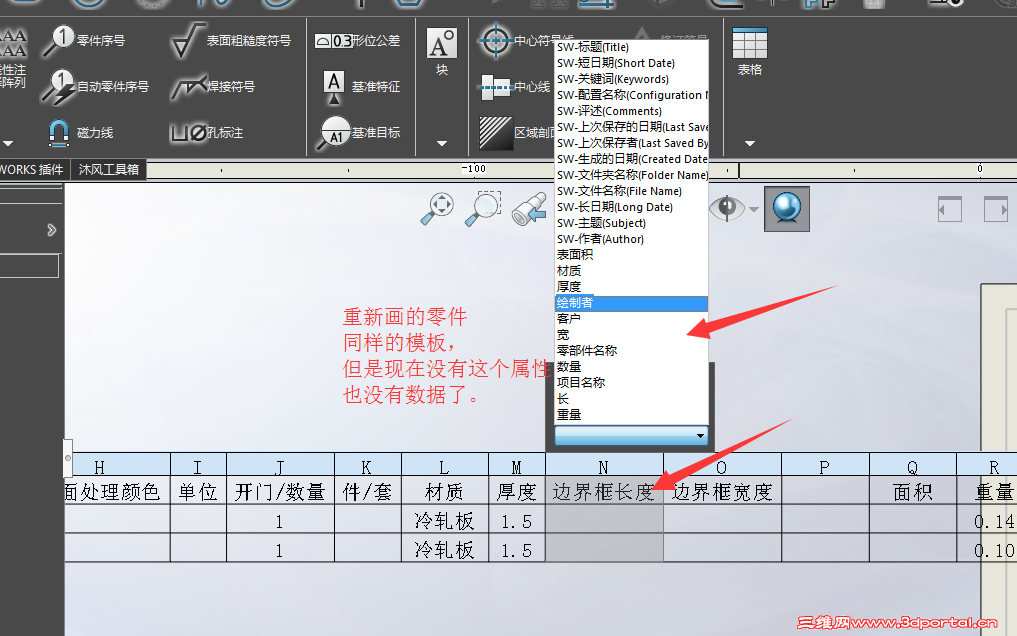Switch to the 沐风工具箱 tab

coord(108,169)
